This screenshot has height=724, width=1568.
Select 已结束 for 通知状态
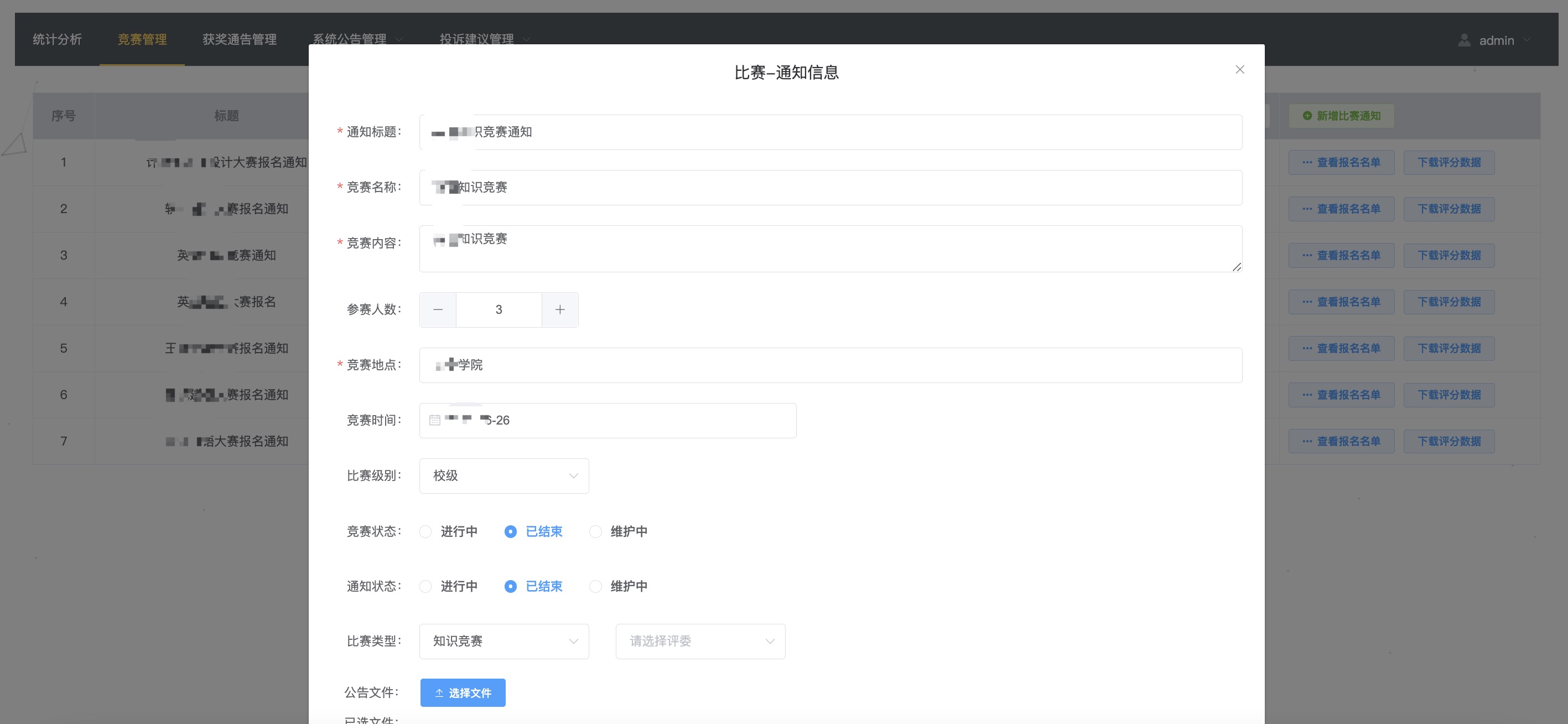[x=533, y=586]
